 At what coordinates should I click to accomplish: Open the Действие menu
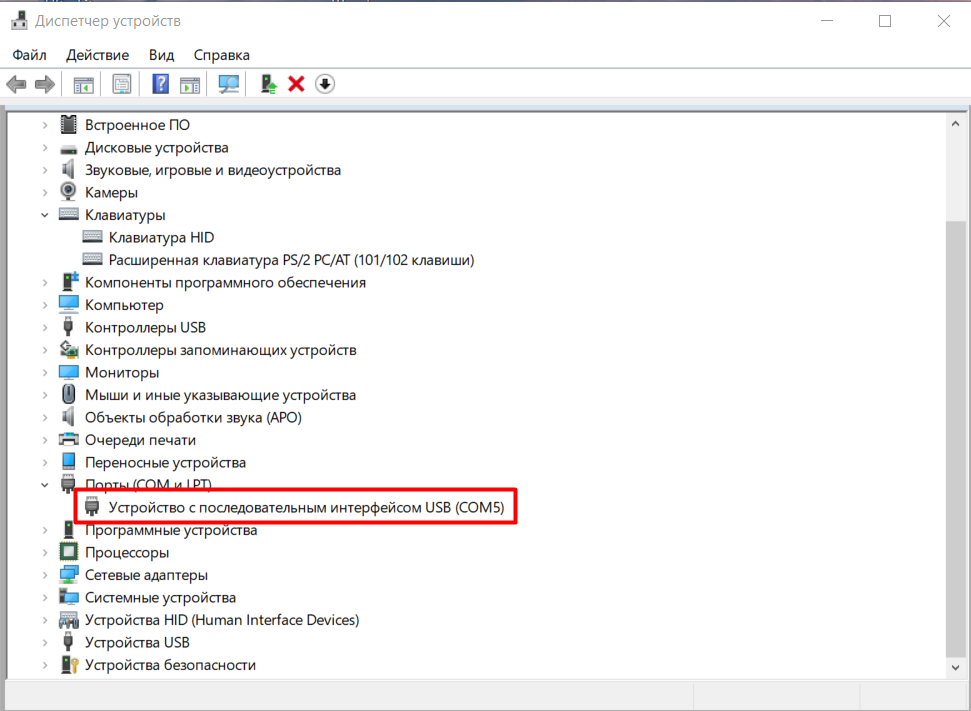pos(97,55)
